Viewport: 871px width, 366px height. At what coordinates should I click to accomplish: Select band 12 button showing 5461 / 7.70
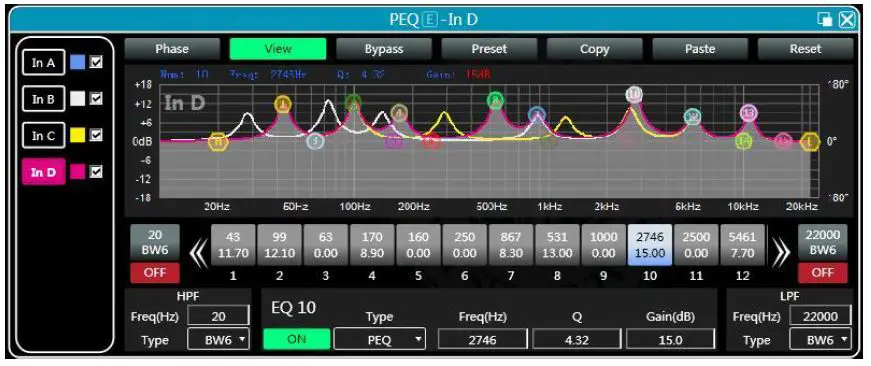point(742,245)
